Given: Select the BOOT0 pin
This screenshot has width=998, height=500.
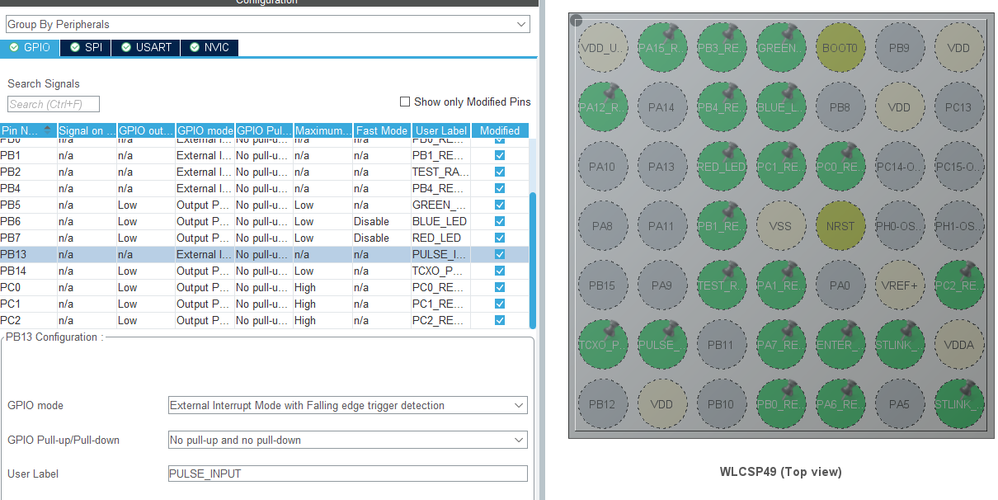Looking at the screenshot, I should (840, 48).
